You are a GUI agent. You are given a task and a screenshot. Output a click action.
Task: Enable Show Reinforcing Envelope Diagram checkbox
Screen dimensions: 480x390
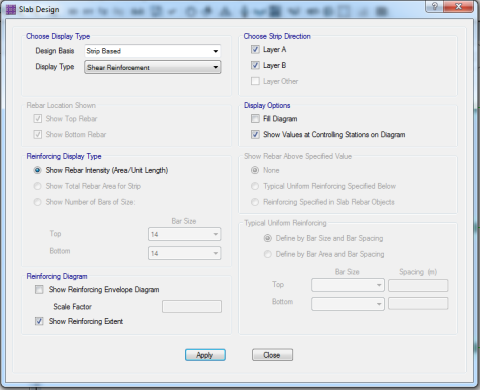39,289
